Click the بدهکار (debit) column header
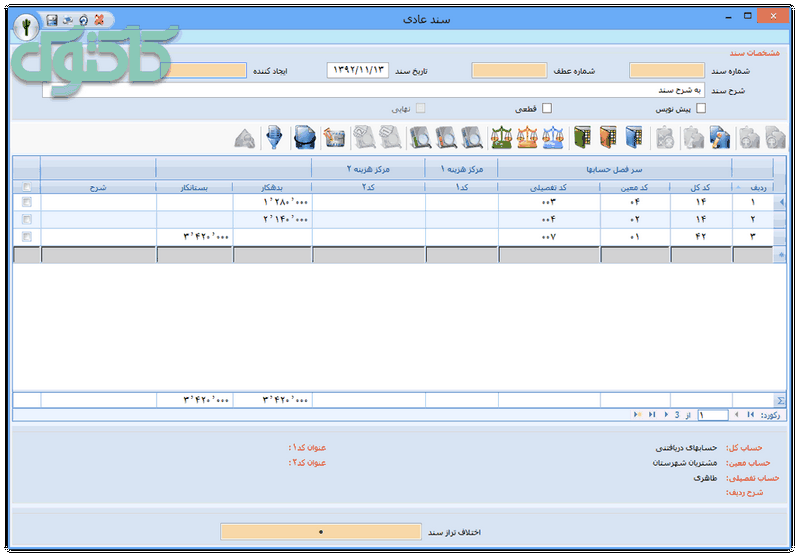Viewport: 800px width, 558px height. (272, 187)
